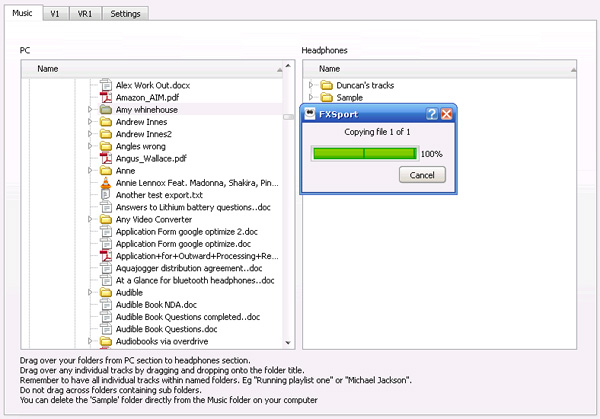This screenshot has width=600, height=419.
Task: Expand the Any Video Converter folder
Action: click(x=90, y=219)
